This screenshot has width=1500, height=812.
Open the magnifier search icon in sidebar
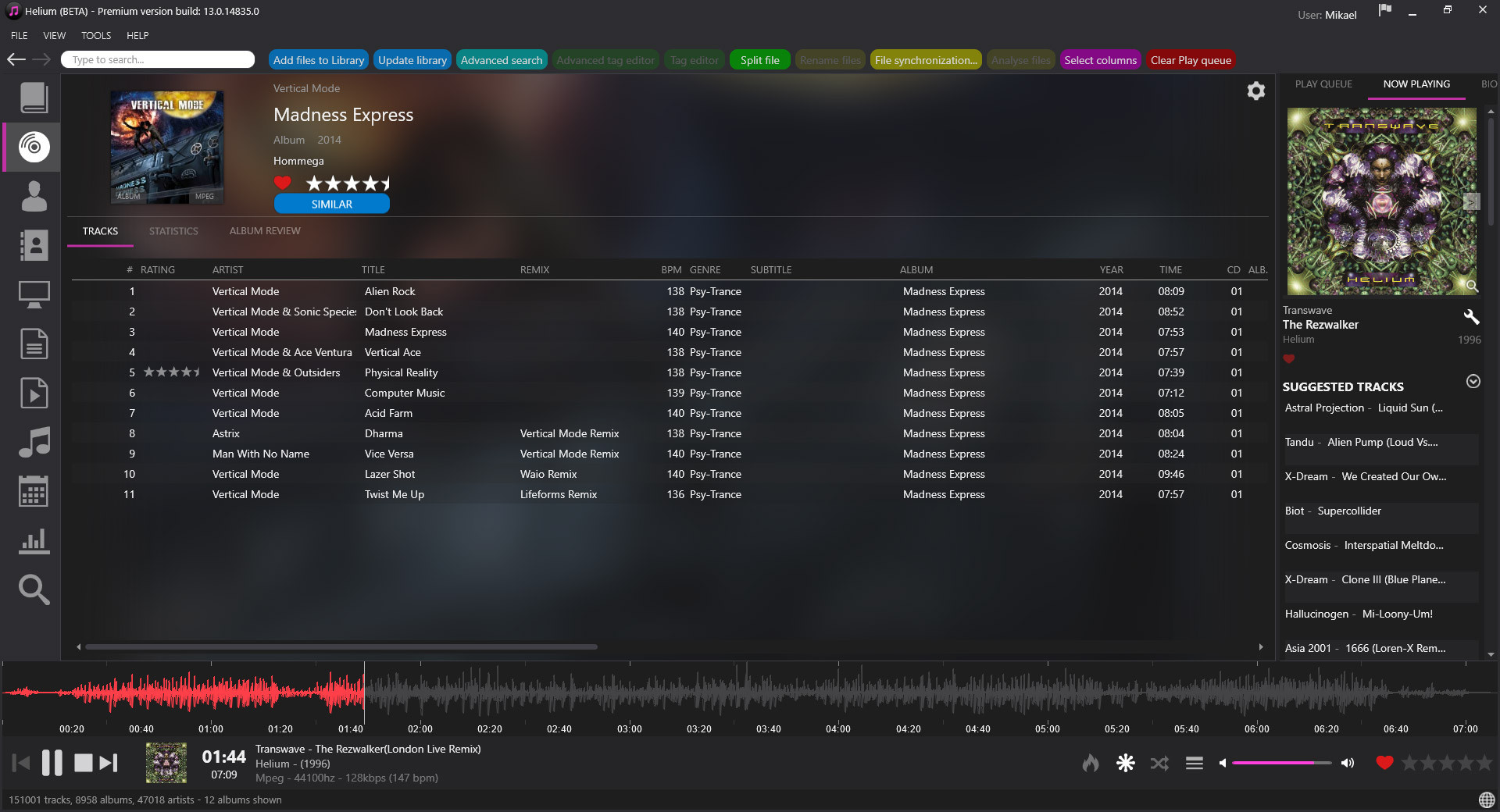(x=34, y=589)
